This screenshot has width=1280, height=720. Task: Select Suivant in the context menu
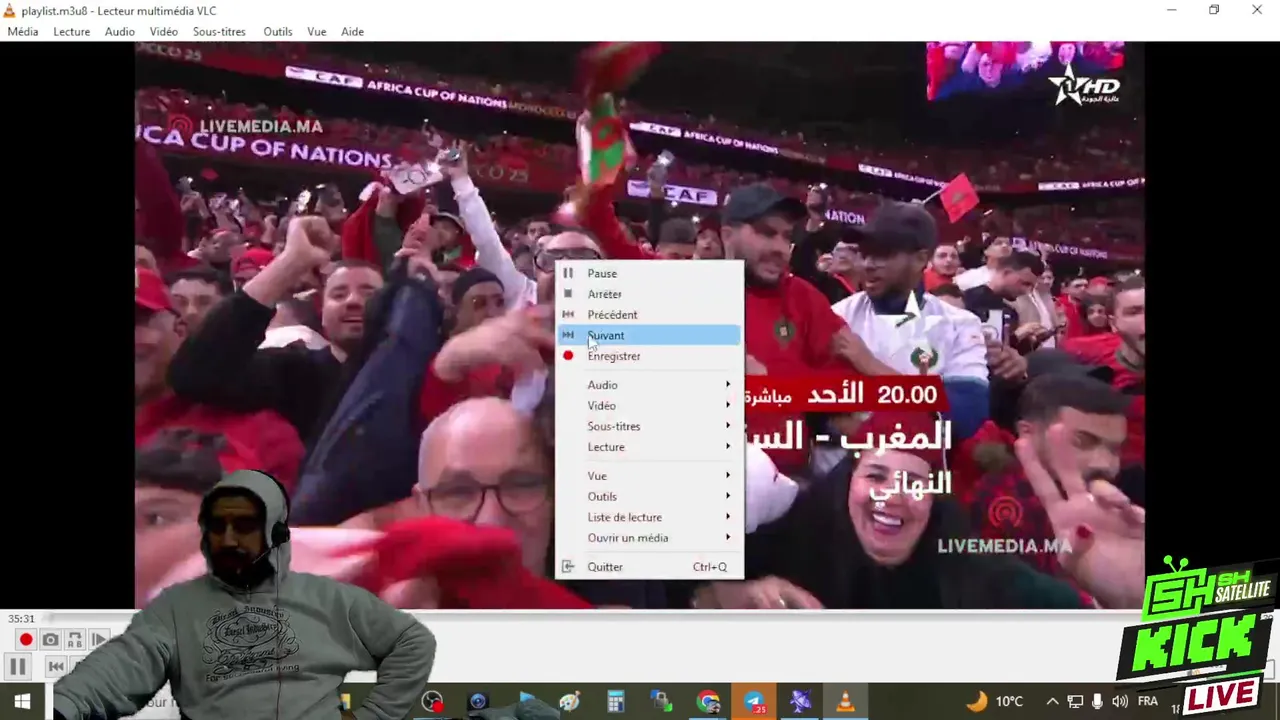[649, 335]
